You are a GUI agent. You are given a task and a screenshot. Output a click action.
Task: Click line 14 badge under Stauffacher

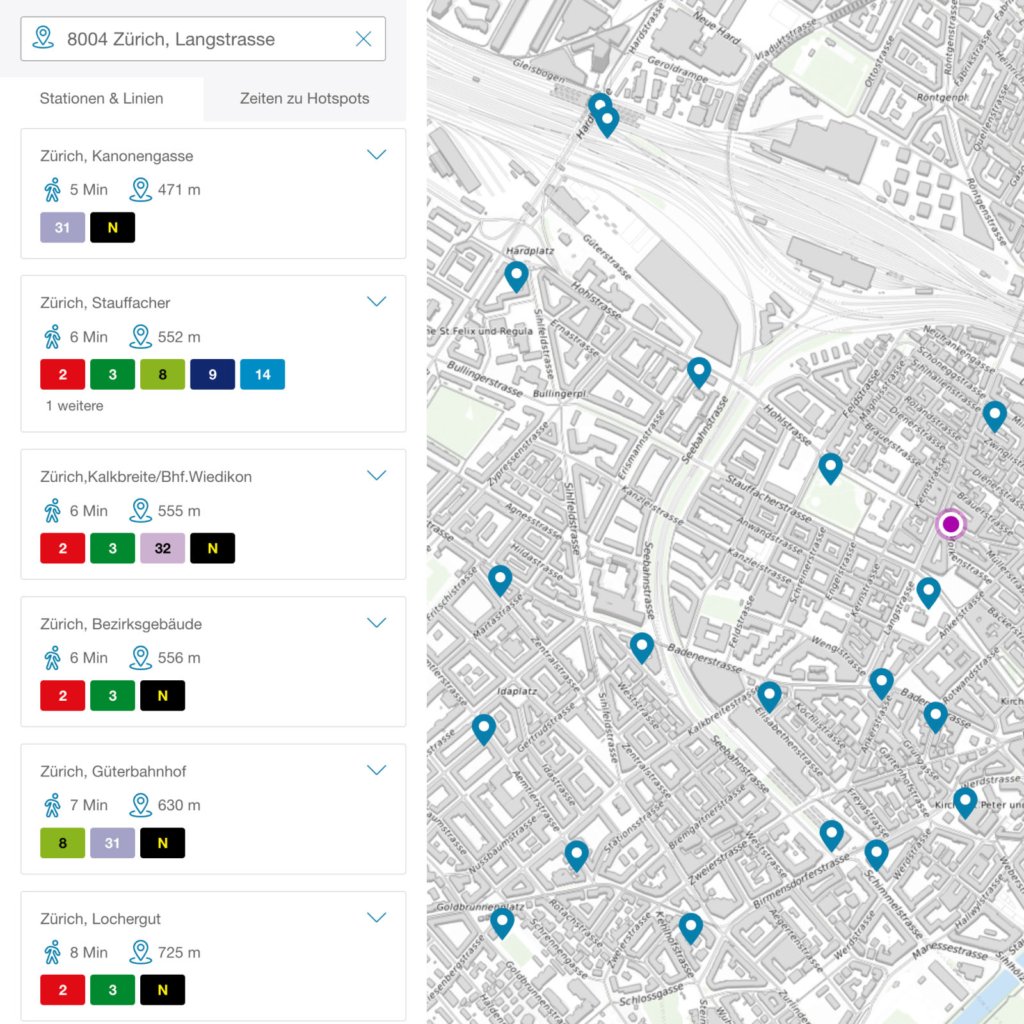coord(262,375)
